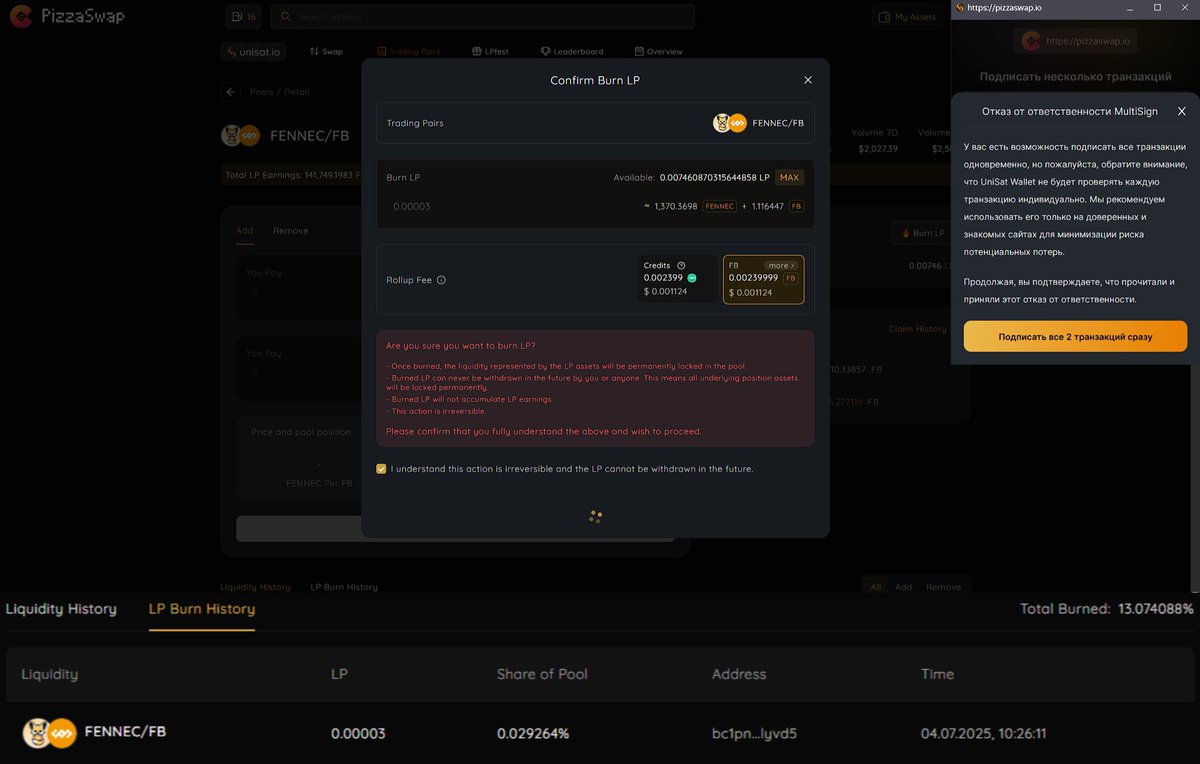Close the Confirm Burn LP dialog
The width and height of the screenshot is (1200, 764).
point(808,80)
